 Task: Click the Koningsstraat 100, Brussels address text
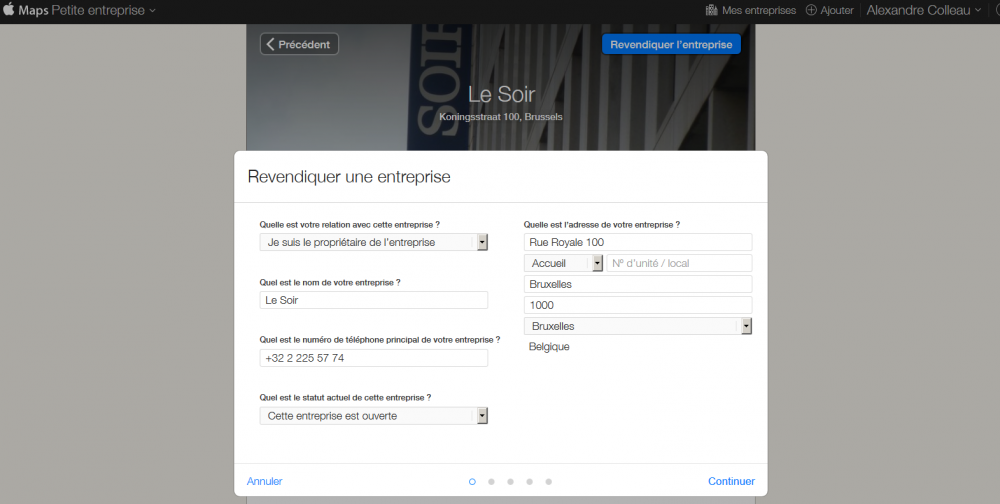click(501, 117)
